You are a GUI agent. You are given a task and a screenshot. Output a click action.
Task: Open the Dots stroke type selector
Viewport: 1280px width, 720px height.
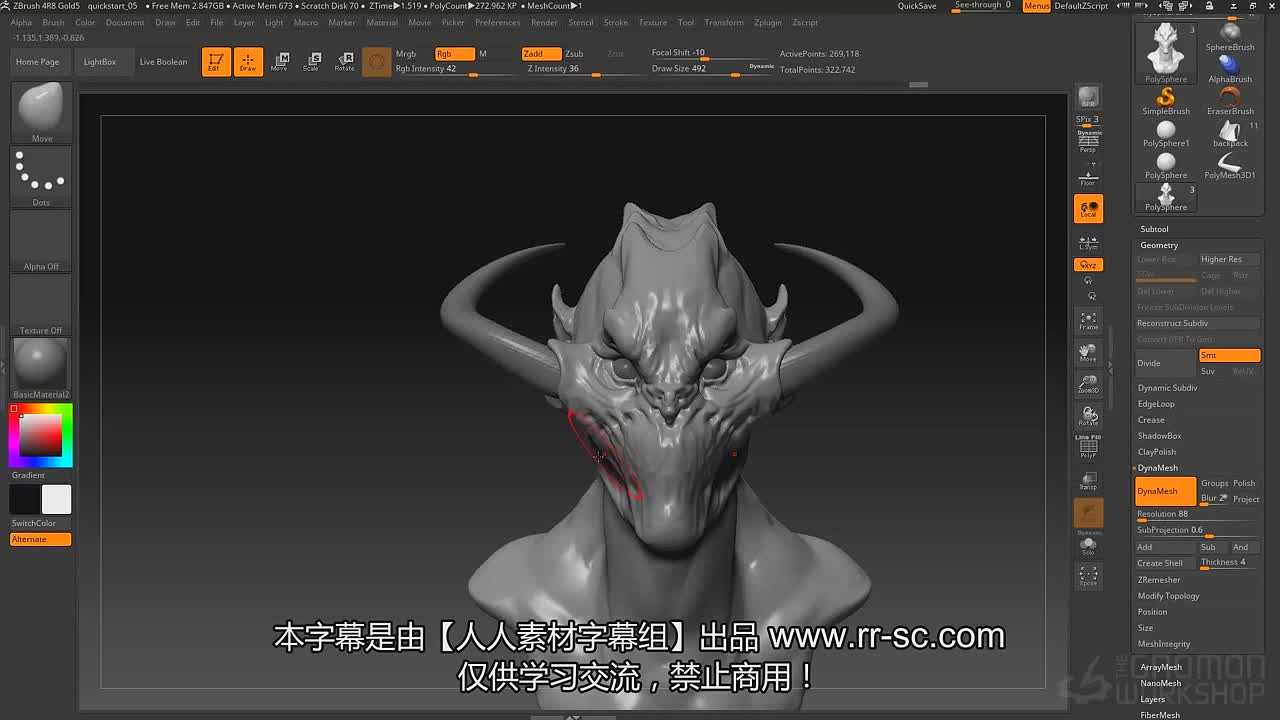coord(41,177)
